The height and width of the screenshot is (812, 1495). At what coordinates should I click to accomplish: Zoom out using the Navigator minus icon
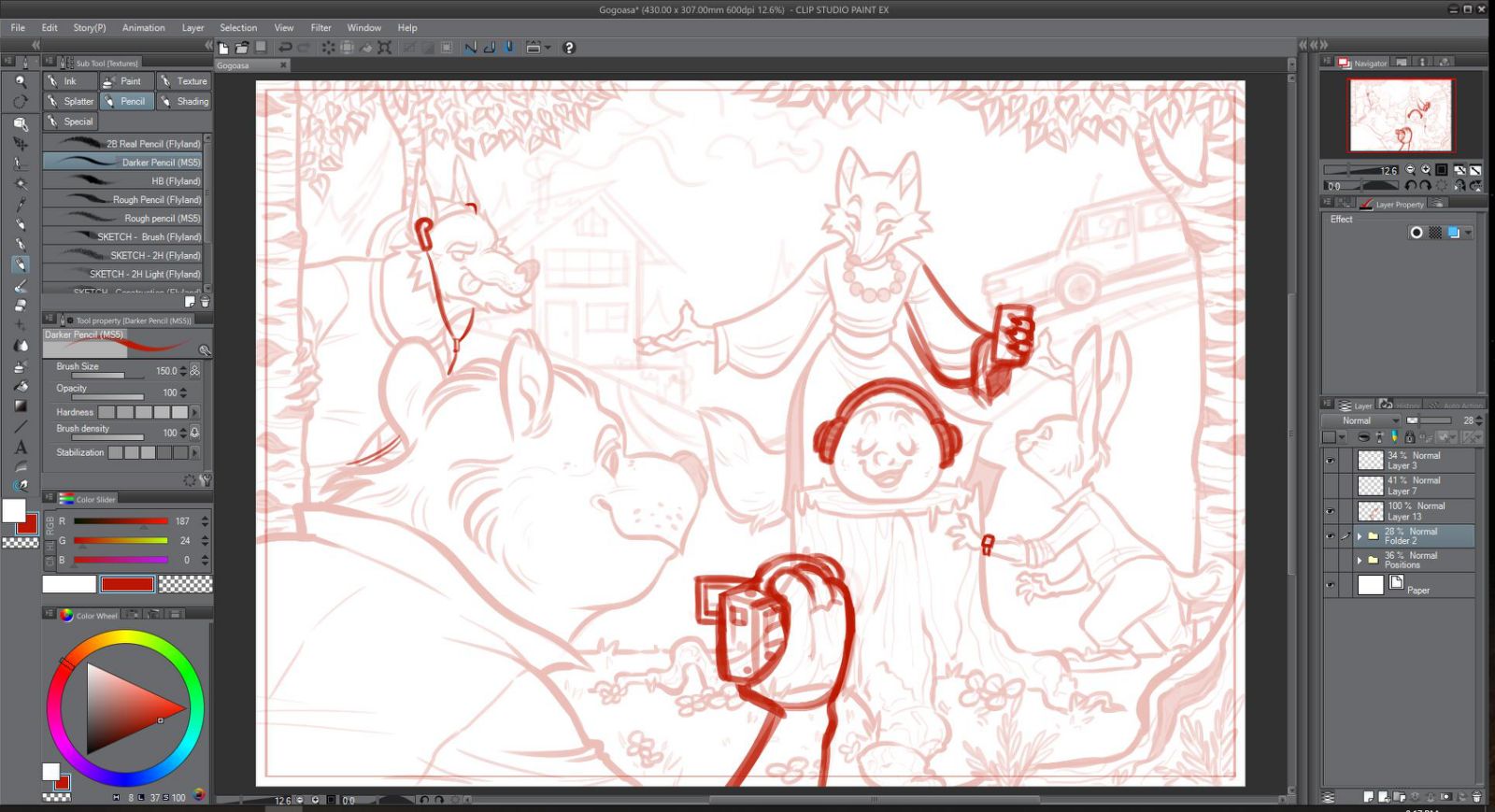(x=1410, y=170)
